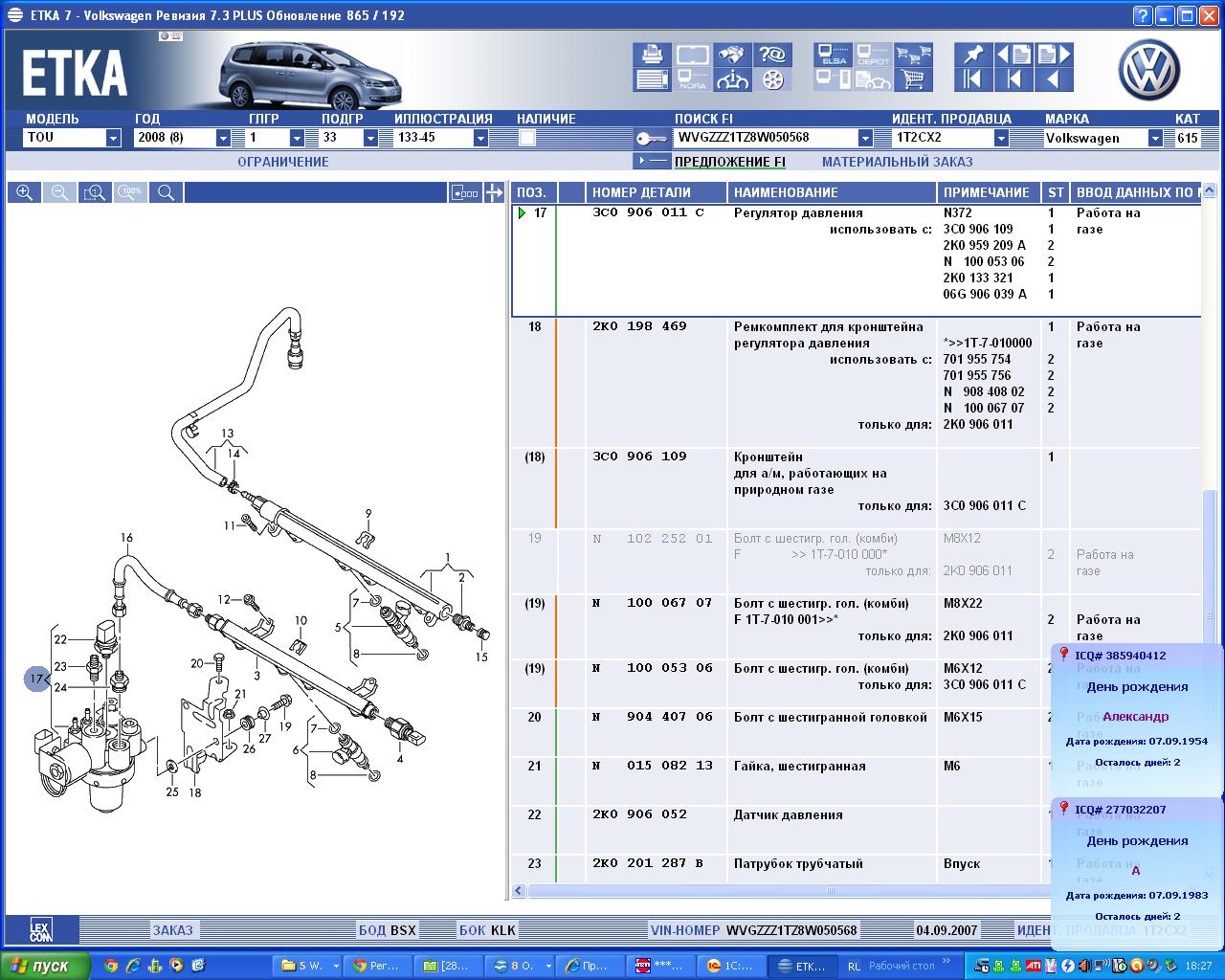Open the ИДЕНТ. ПРОДАВЦА dropdown

click(1001, 139)
